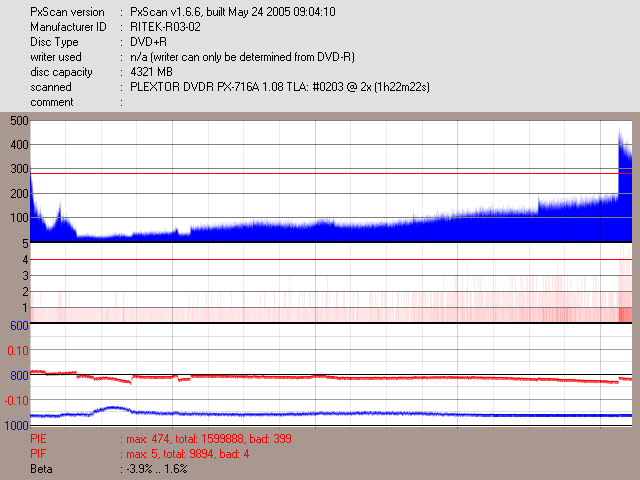This screenshot has height=480, width=640.
Task: Click the 4 PIF axis label
Action: 25,260
